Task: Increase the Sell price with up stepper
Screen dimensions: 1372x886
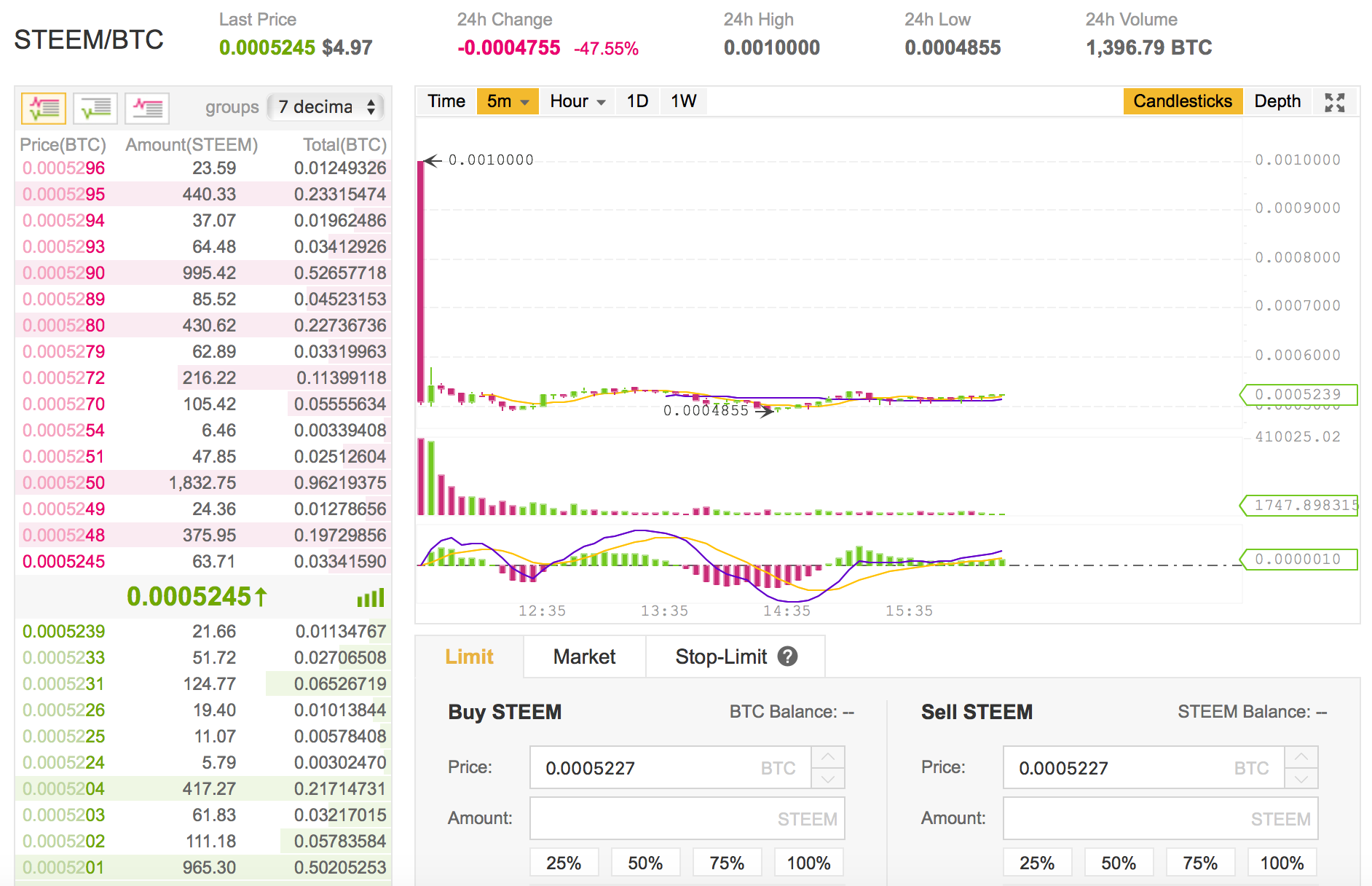Action: (x=1301, y=757)
